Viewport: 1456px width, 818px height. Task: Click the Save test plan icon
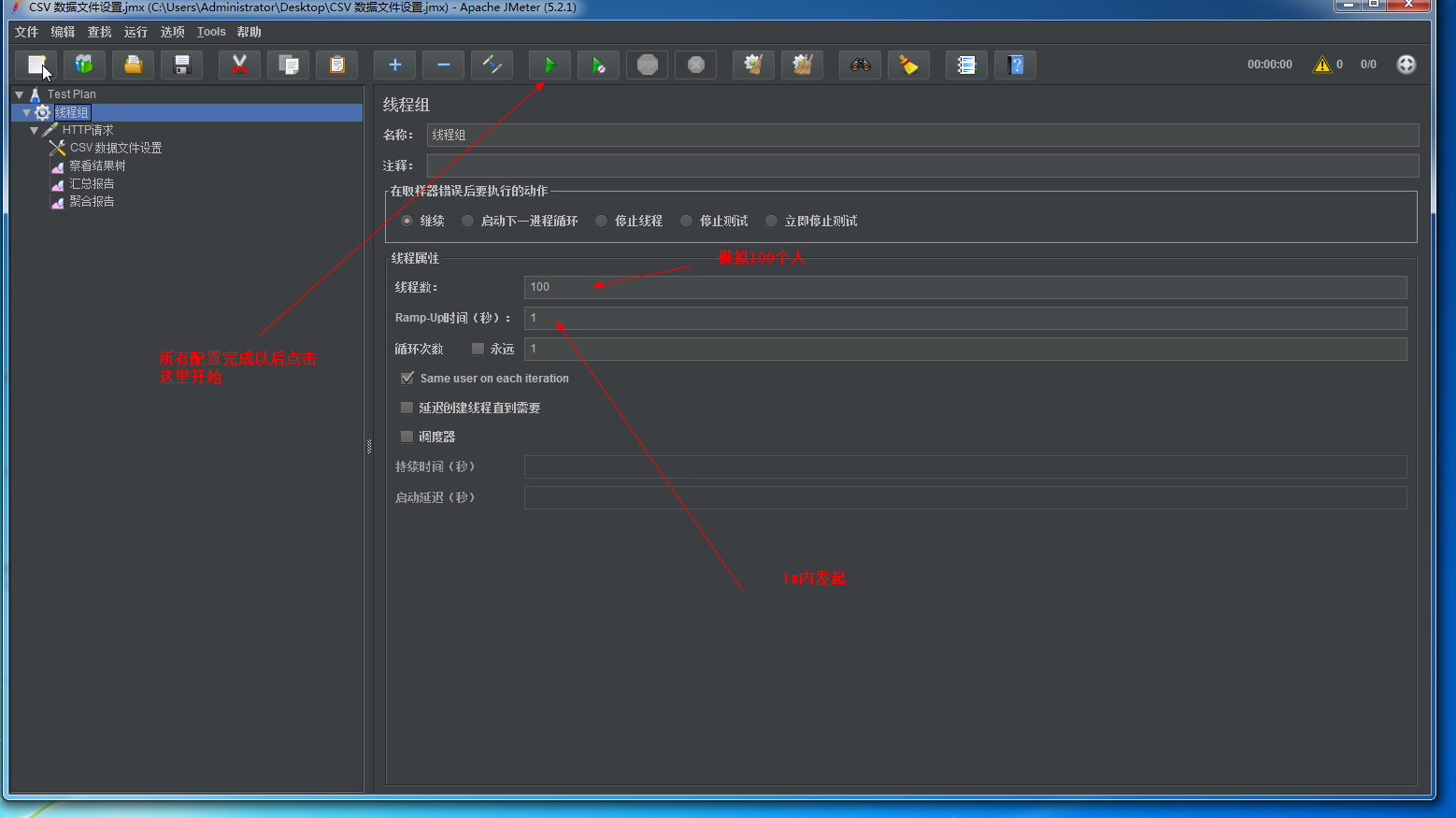pyautogui.click(x=182, y=65)
